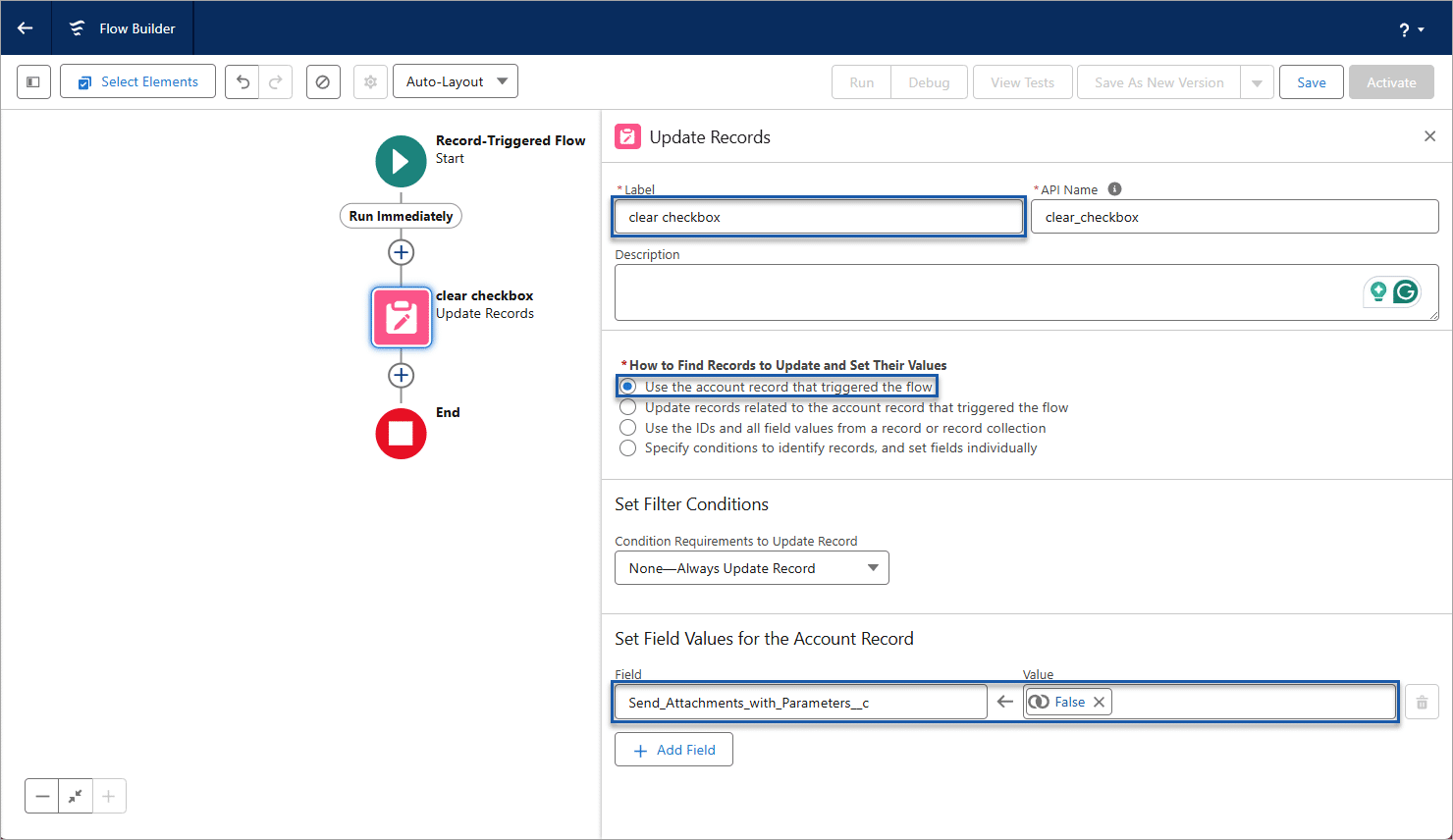The height and width of the screenshot is (840, 1453).
Task: Toggle the left toolbox panel icon
Action: pos(33,82)
